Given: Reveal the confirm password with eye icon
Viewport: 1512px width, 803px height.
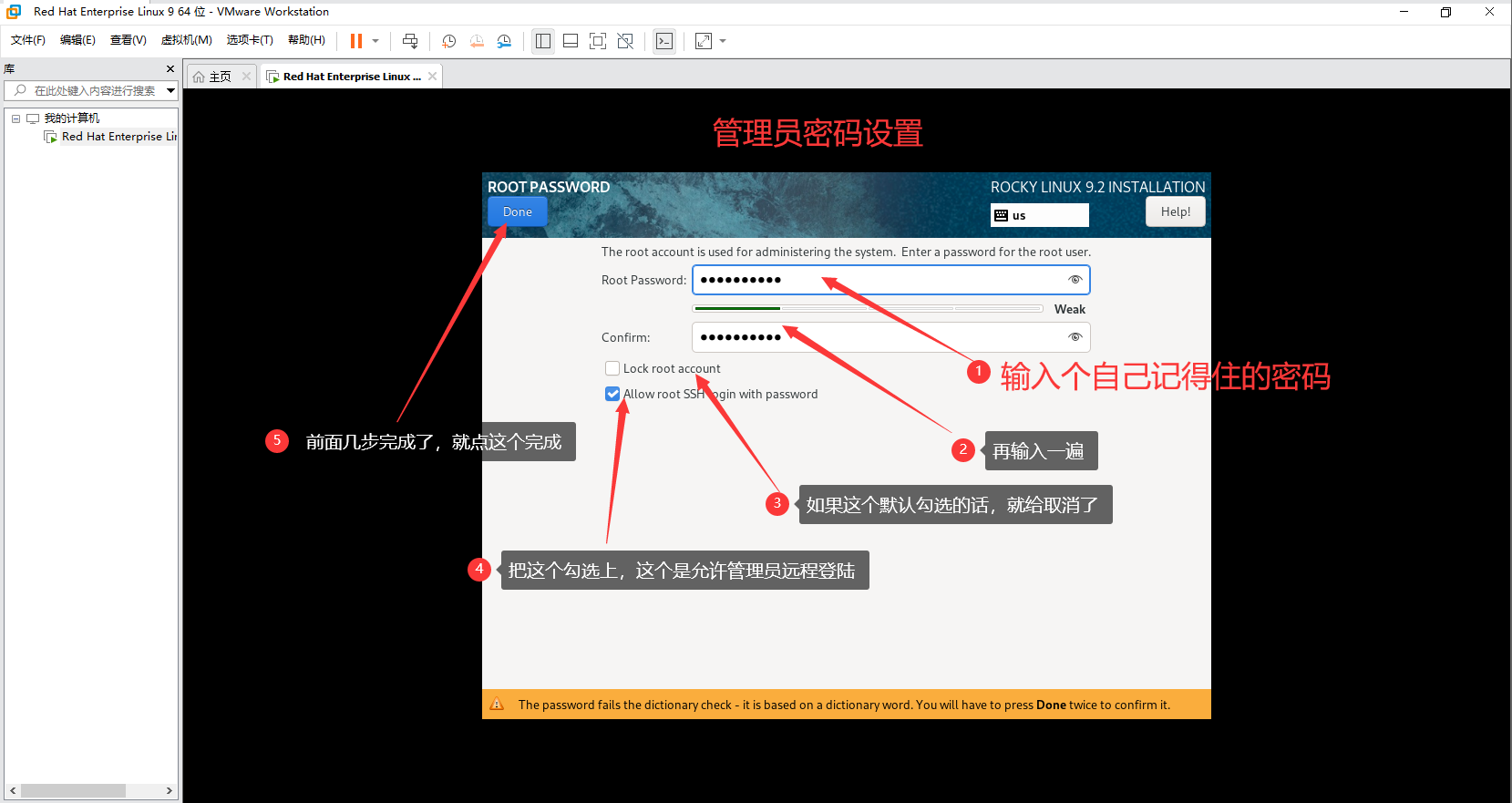Looking at the screenshot, I should (1075, 337).
